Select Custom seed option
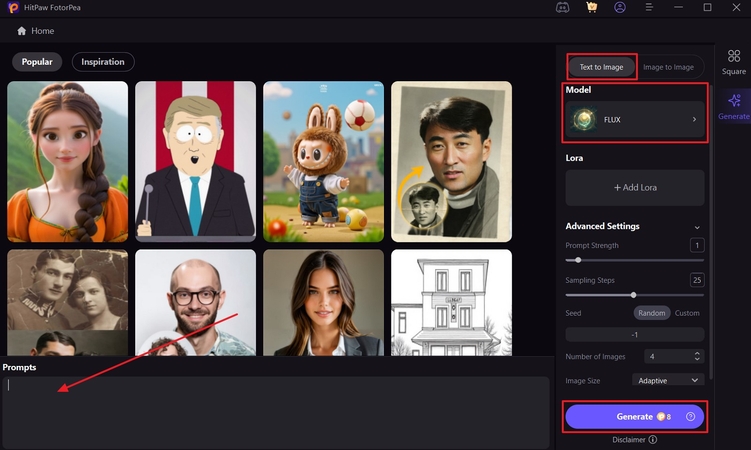The width and height of the screenshot is (751, 450). click(x=687, y=313)
